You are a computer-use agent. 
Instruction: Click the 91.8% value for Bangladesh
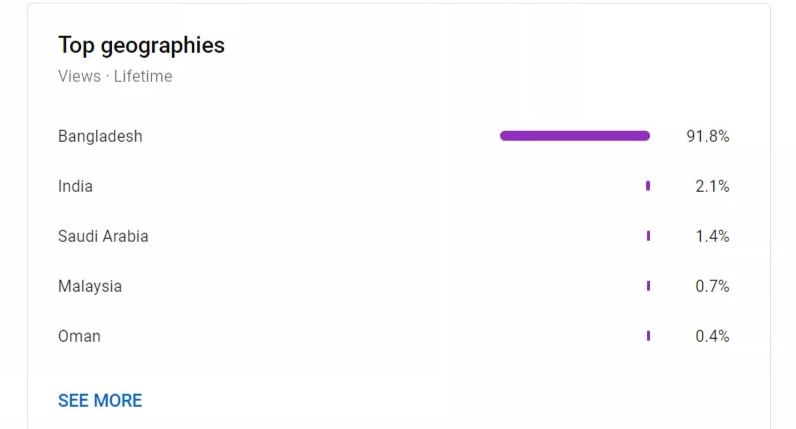(x=708, y=136)
